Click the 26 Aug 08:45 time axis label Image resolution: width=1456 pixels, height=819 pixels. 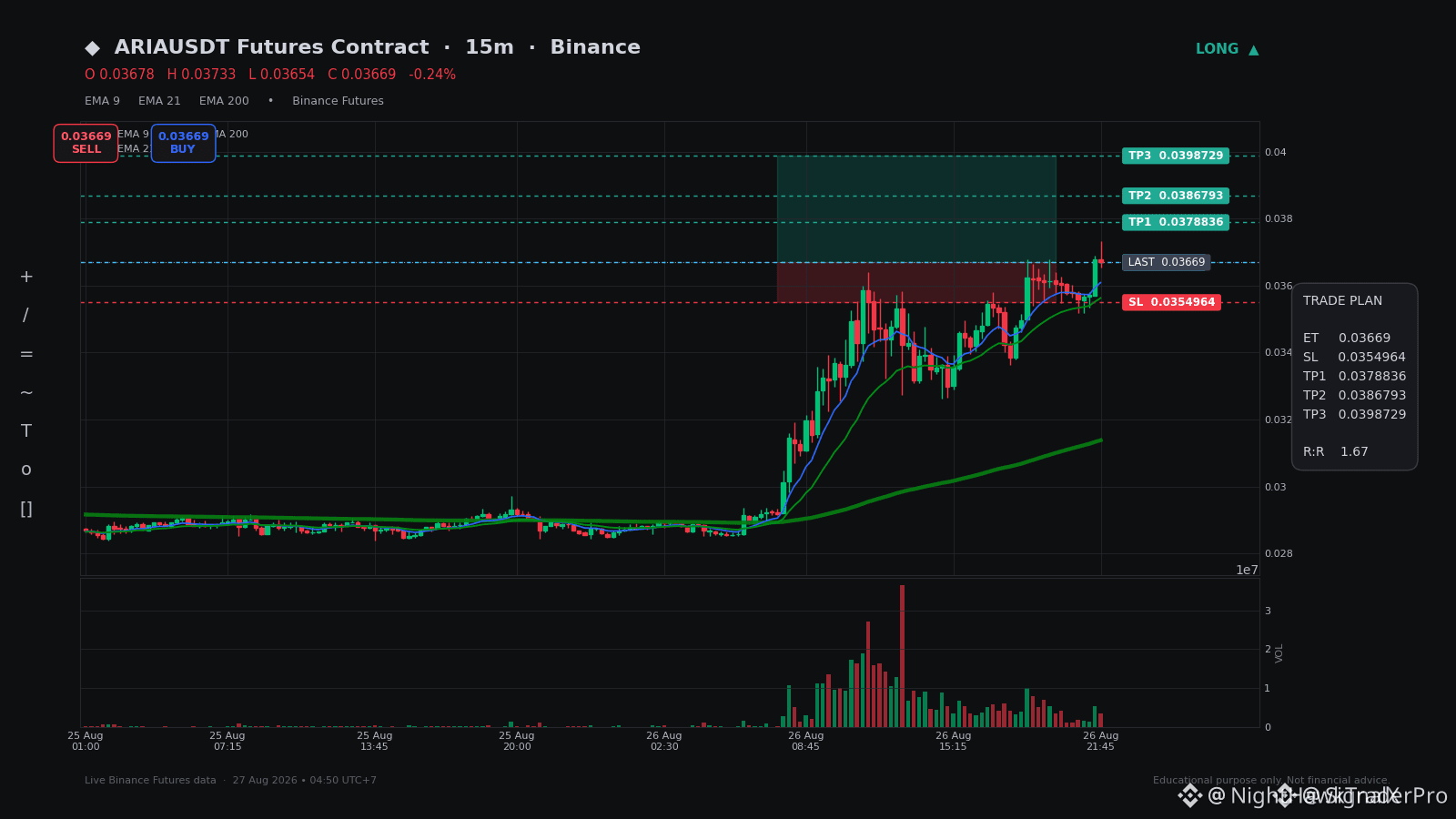pos(806,742)
